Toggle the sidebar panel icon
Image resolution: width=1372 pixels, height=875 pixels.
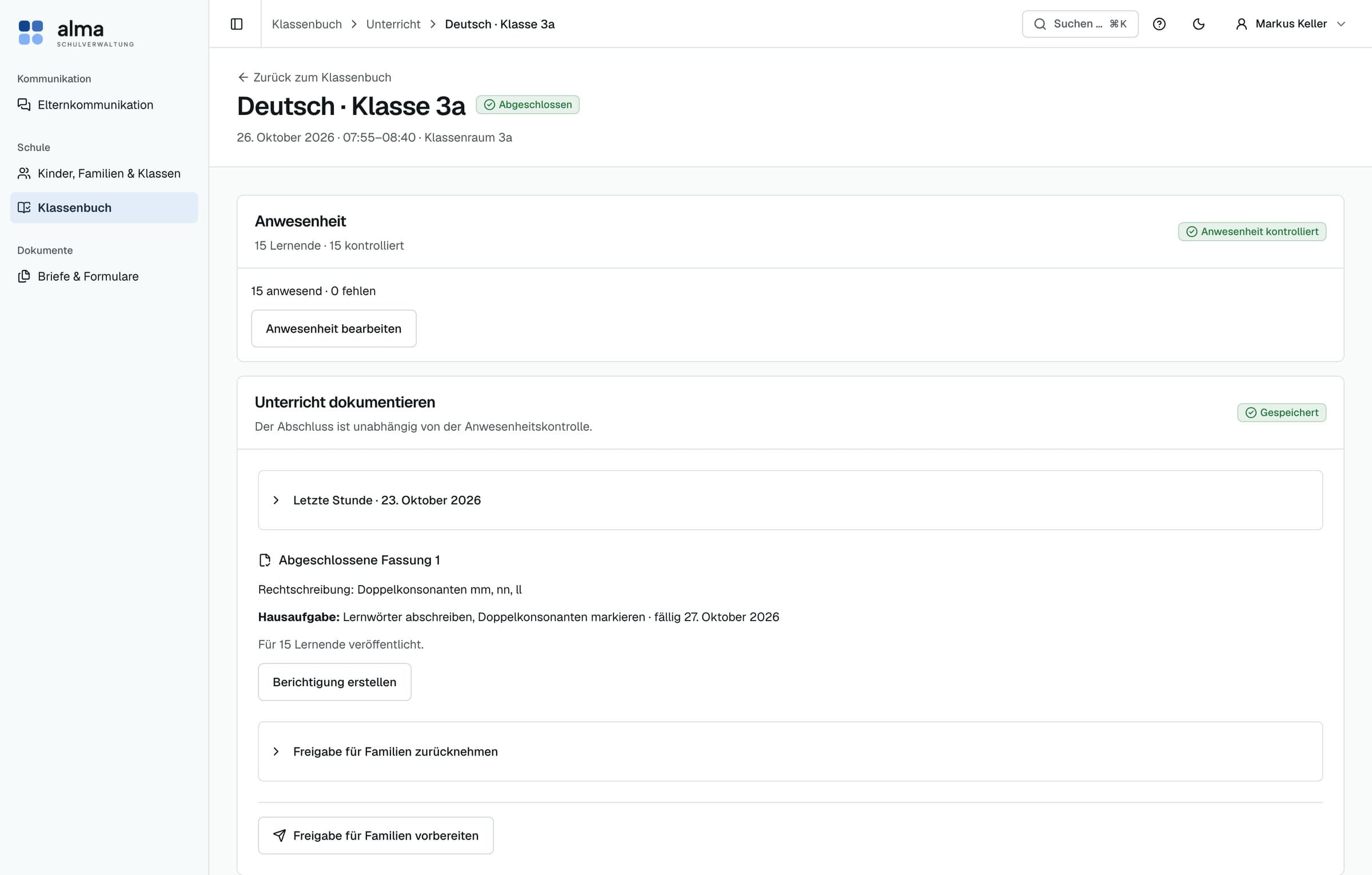coord(237,24)
